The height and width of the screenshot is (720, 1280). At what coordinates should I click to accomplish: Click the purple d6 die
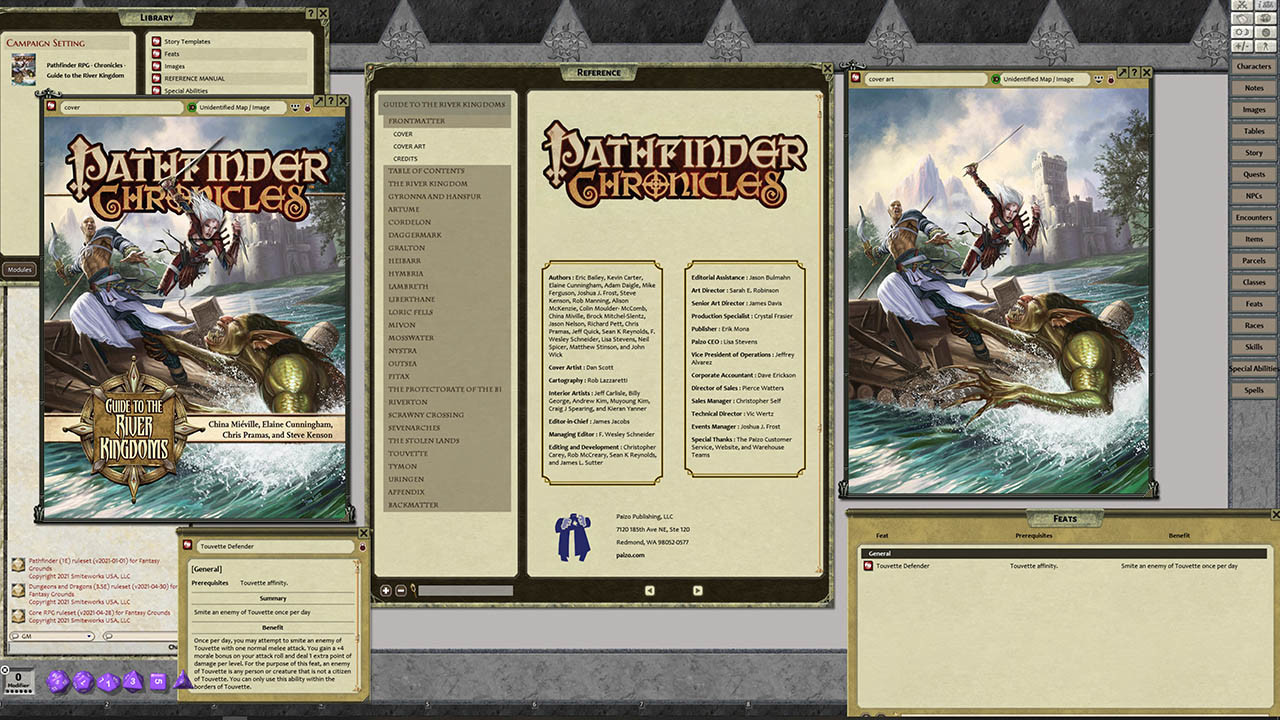point(158,682)
